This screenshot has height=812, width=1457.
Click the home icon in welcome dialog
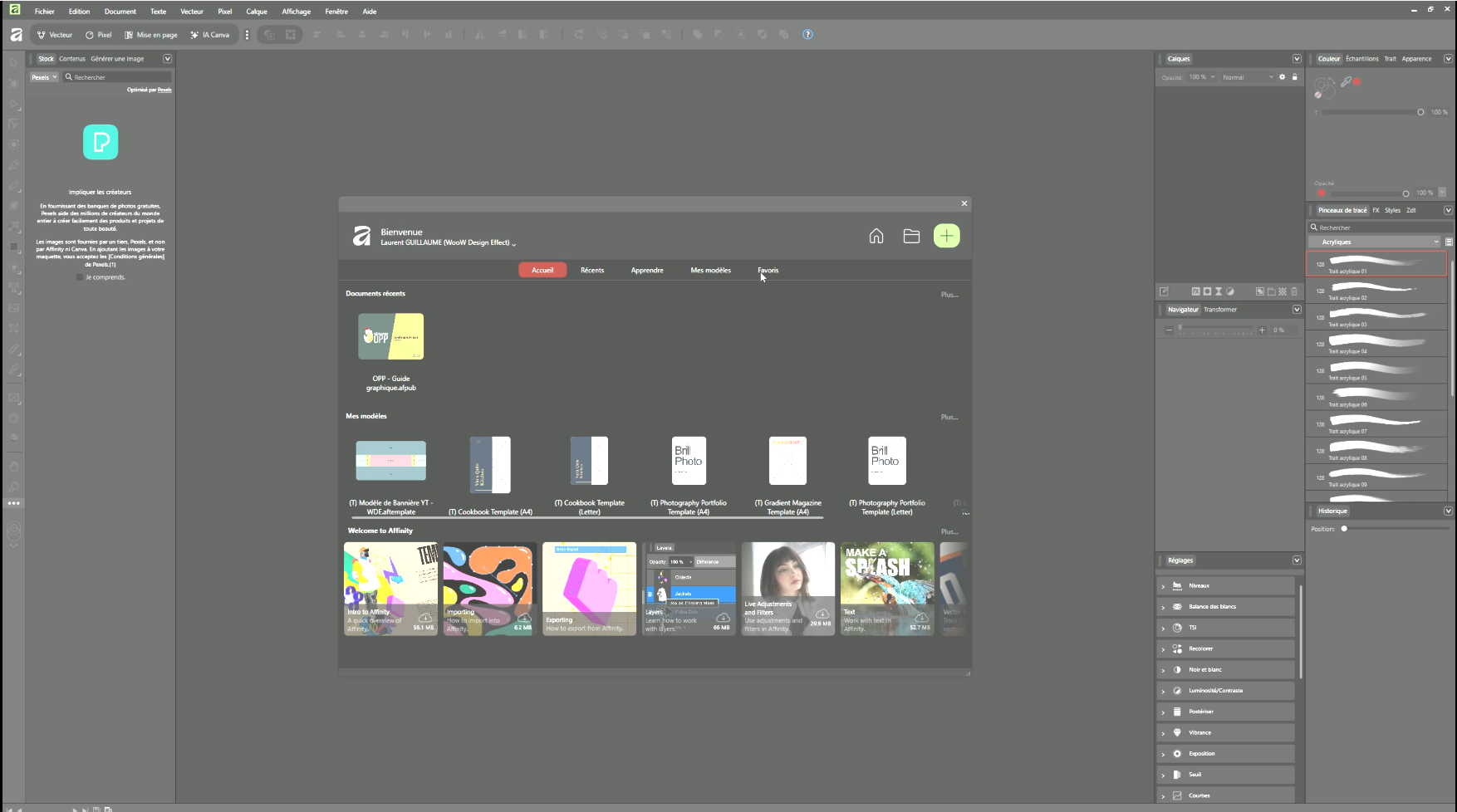[x=876, y=237]
